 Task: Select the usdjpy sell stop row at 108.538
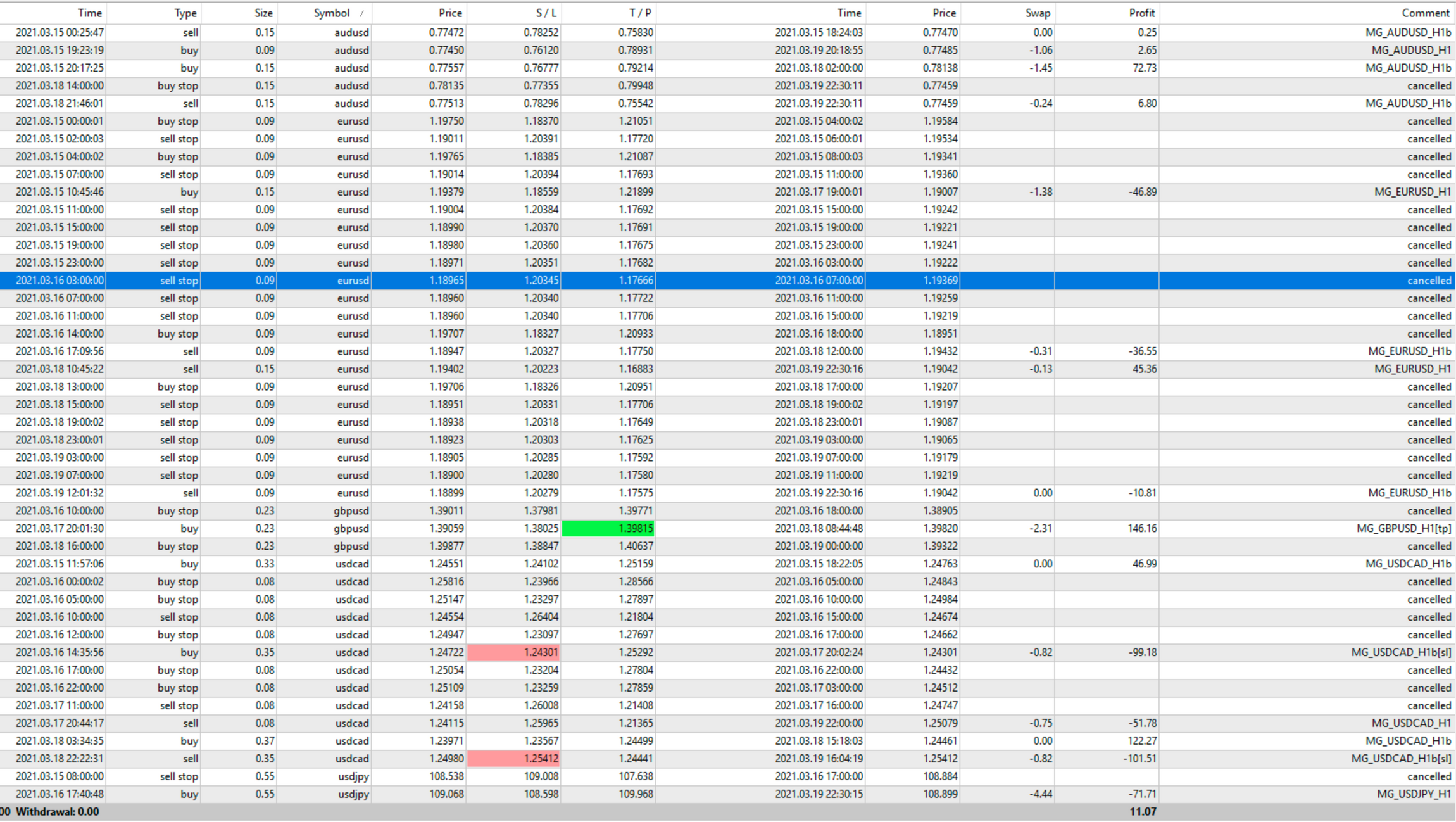click(x=446, y=776)
